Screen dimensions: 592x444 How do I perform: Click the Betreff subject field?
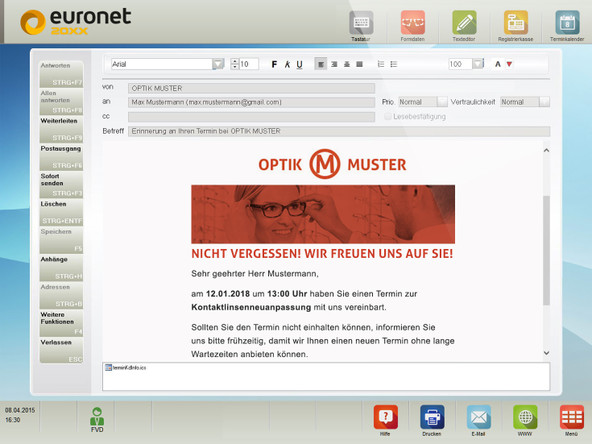coord(339,131)
